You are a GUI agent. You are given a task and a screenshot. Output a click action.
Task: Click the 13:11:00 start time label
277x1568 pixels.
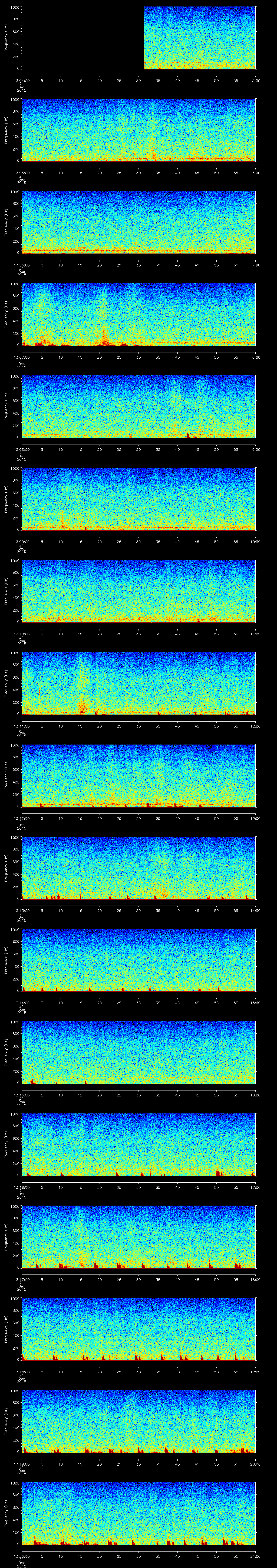(x=21, y=726)
